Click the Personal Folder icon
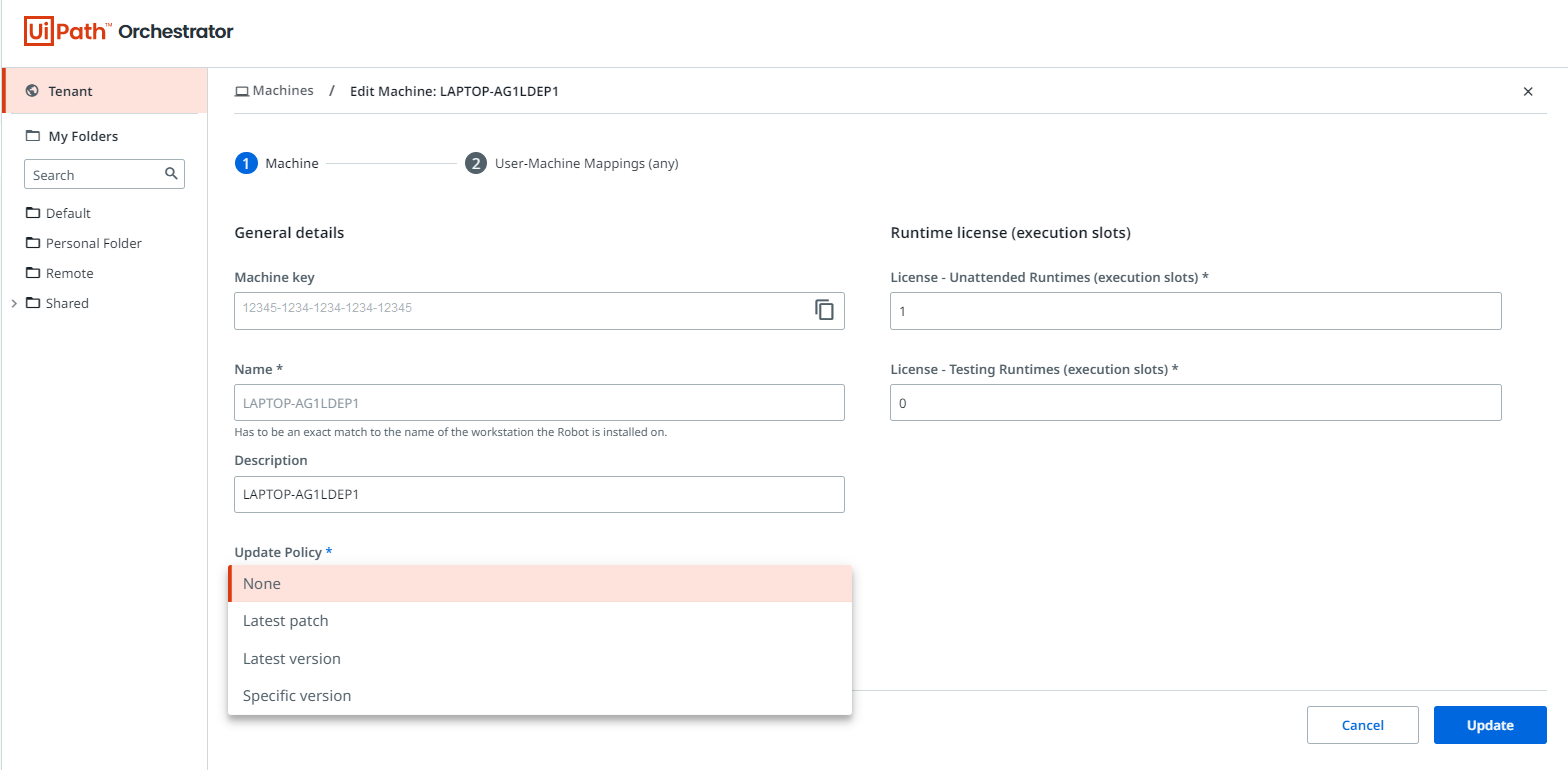The width and height of the screenshot is (1568, 770). tap(33, 243)
